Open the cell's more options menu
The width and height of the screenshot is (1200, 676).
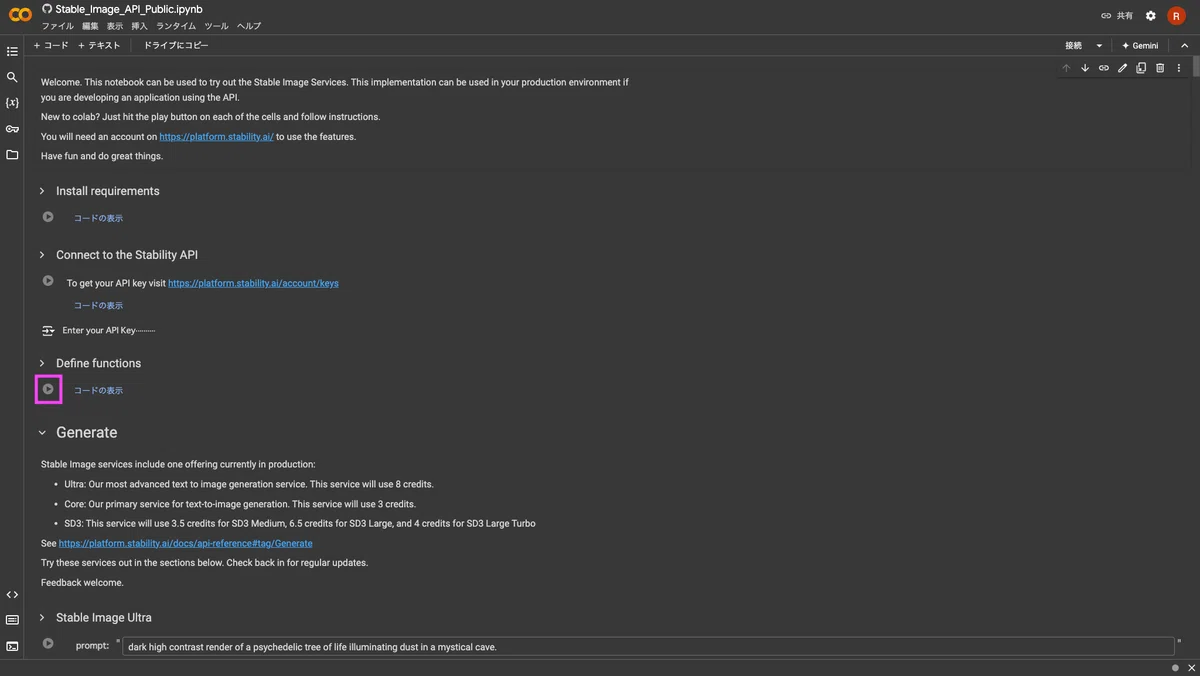[1179, 68]
